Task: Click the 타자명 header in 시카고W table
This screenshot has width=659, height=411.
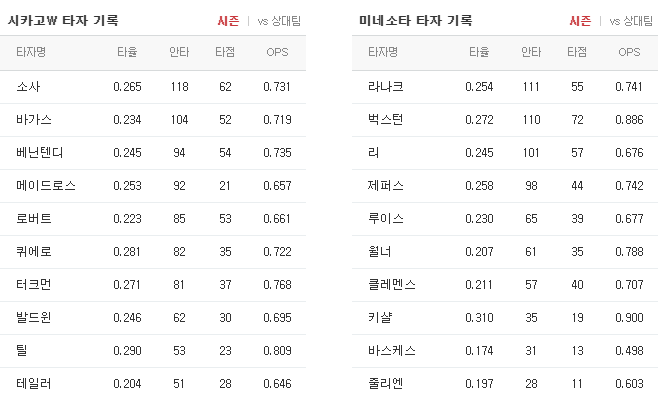Action: point(31,52)
